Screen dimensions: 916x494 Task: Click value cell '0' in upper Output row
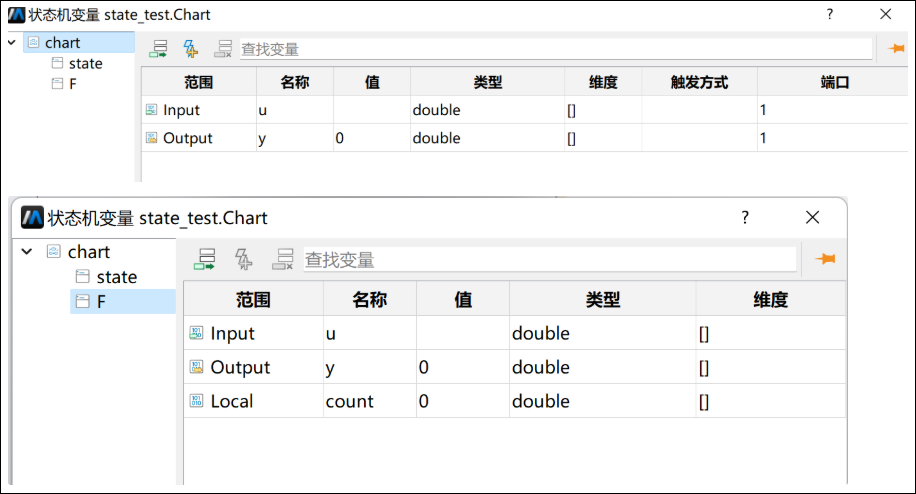point(372,138)
